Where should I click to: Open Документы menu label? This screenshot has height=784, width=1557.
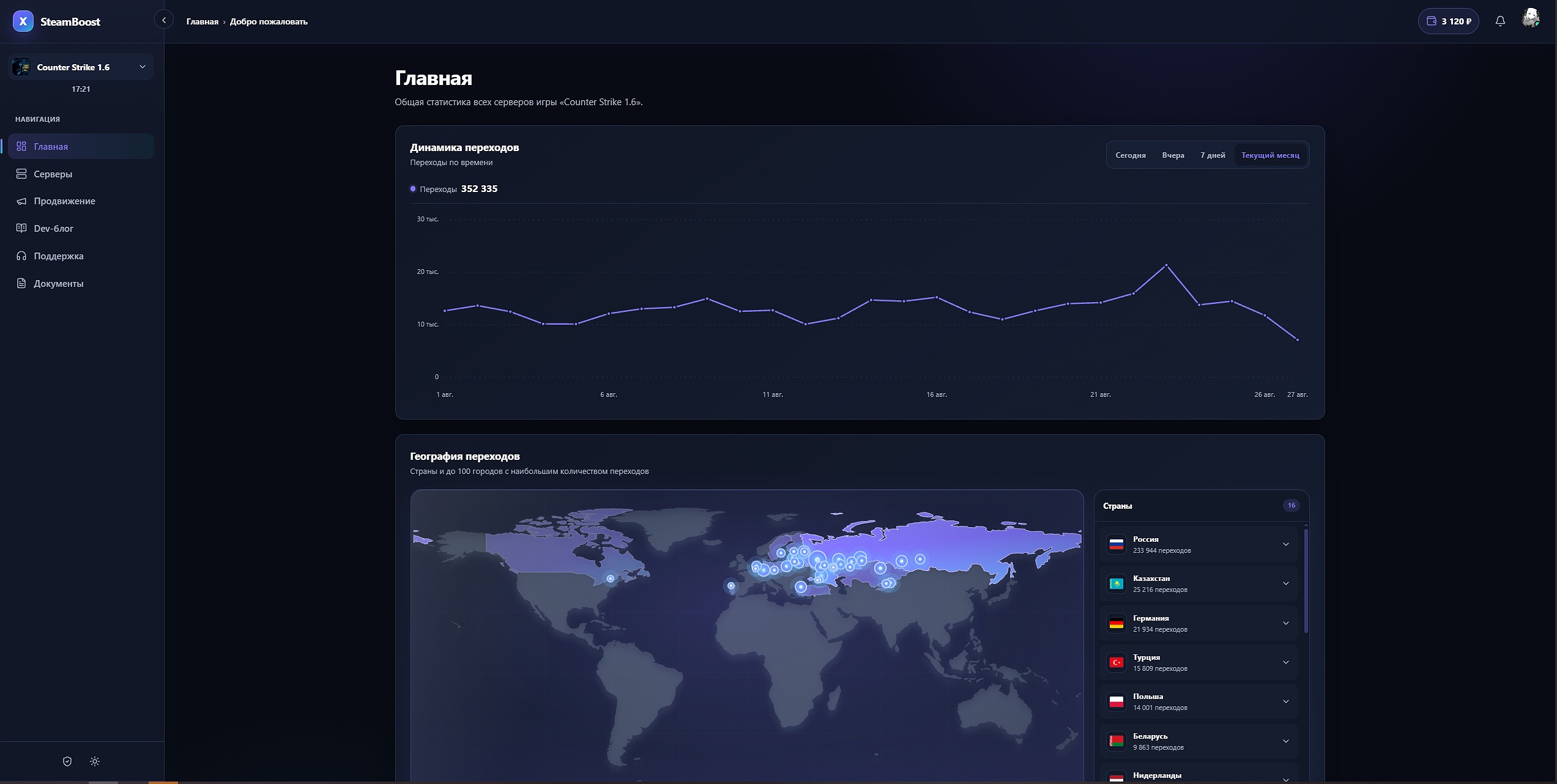(59, 284)
